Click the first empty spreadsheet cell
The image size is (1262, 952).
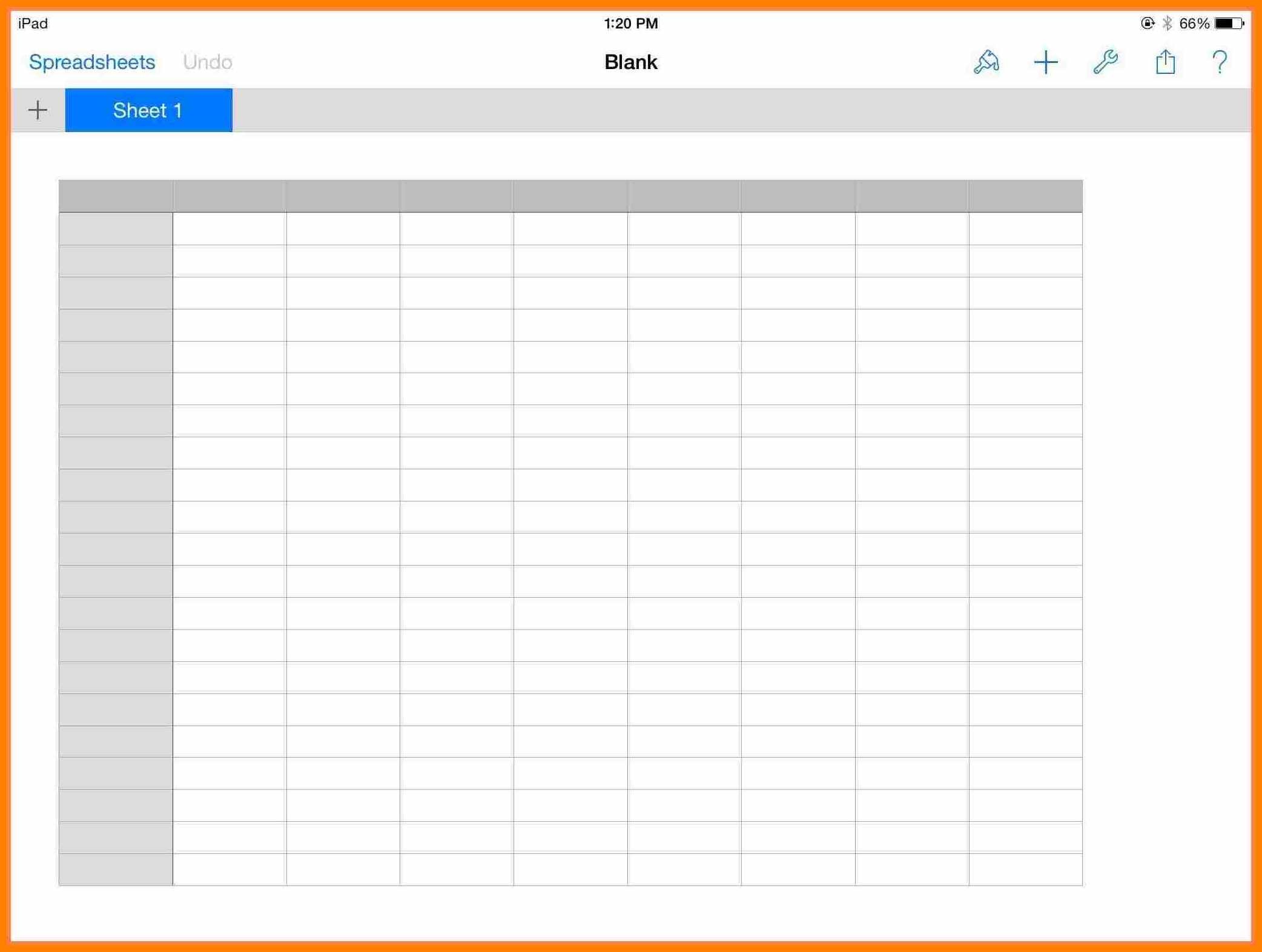(x=229, y=229)
